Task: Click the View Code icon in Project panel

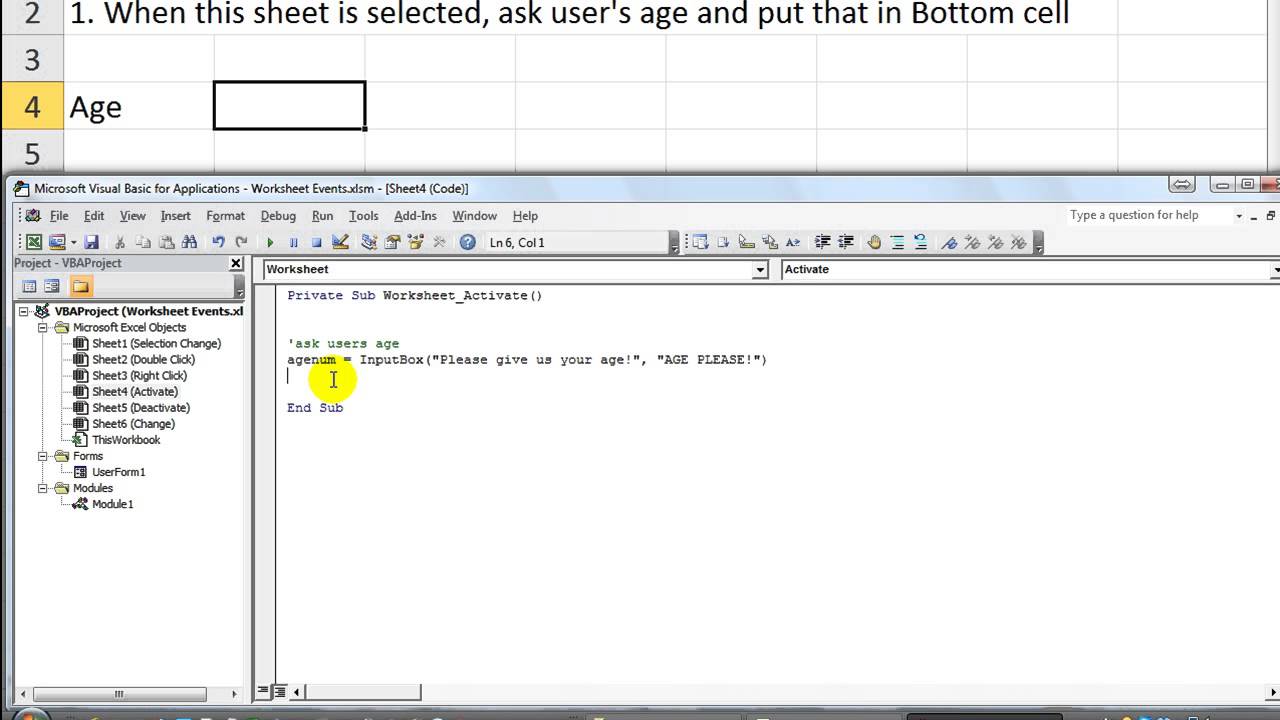Action: coord(29,287)
